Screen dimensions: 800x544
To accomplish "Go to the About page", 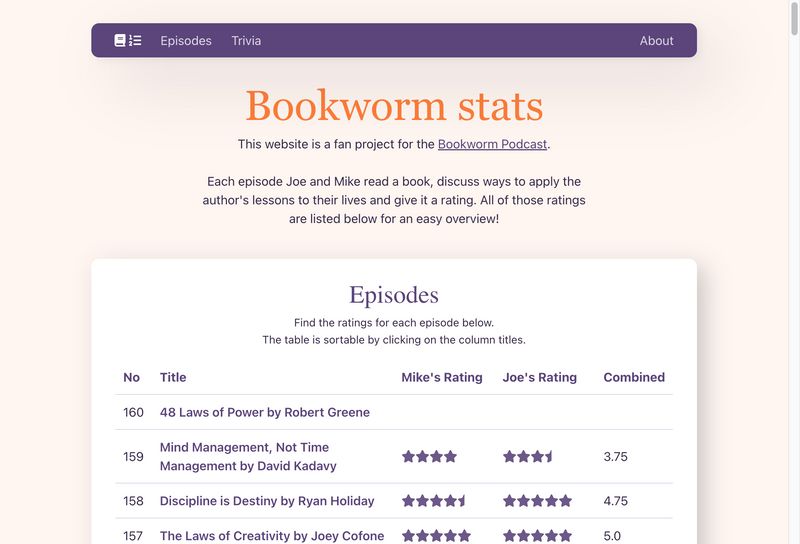I will (656, 41).
